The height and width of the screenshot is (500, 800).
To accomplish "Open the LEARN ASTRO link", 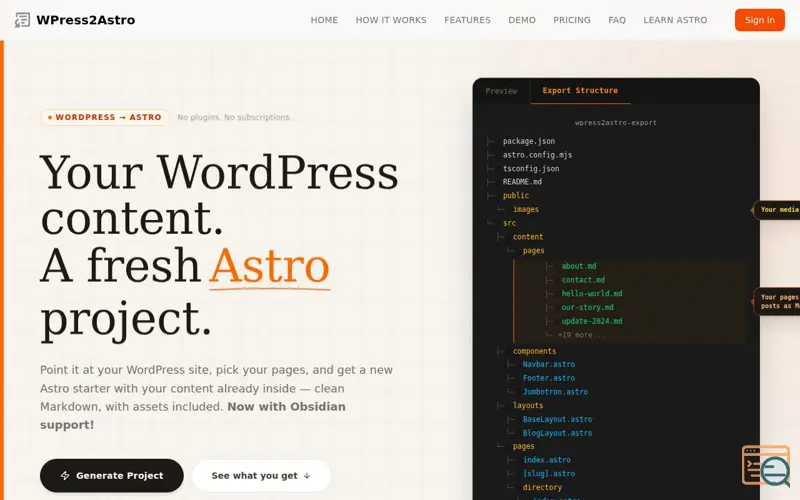I will [x=675, y=20].
